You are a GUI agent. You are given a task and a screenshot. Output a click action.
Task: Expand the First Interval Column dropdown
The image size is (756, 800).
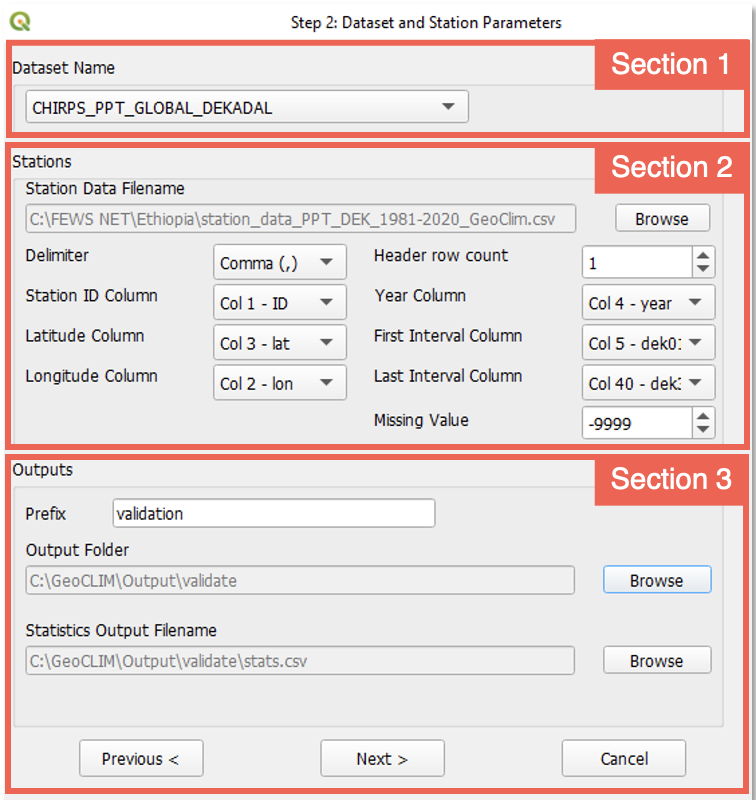pos(648,343)
